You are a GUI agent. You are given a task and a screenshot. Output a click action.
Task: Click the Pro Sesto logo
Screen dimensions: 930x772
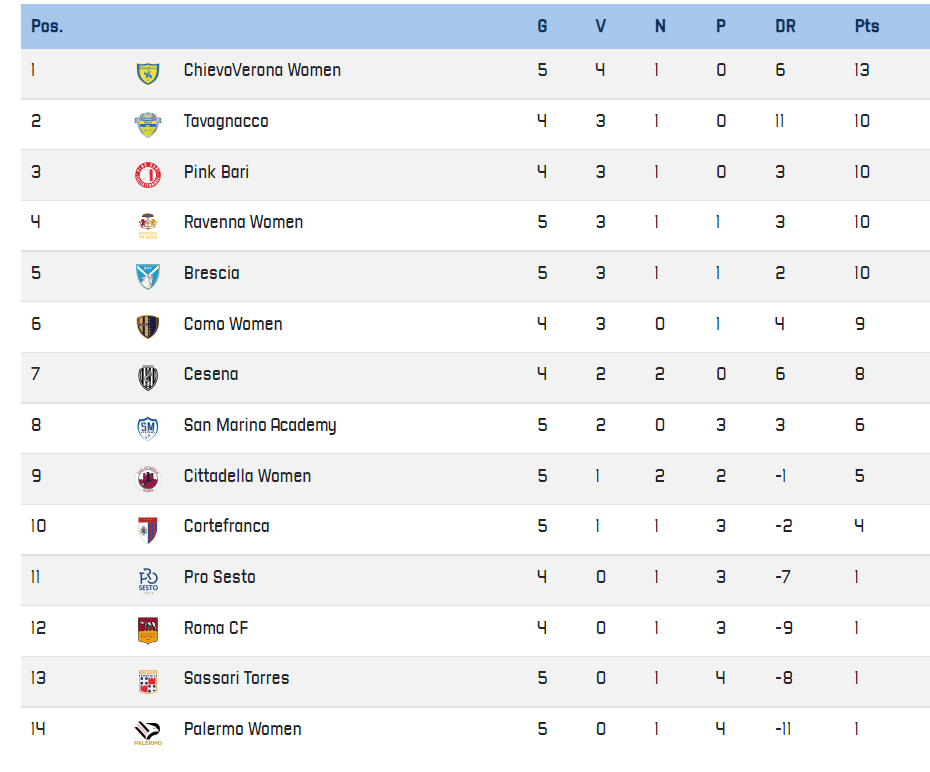[x=147, y=579]
